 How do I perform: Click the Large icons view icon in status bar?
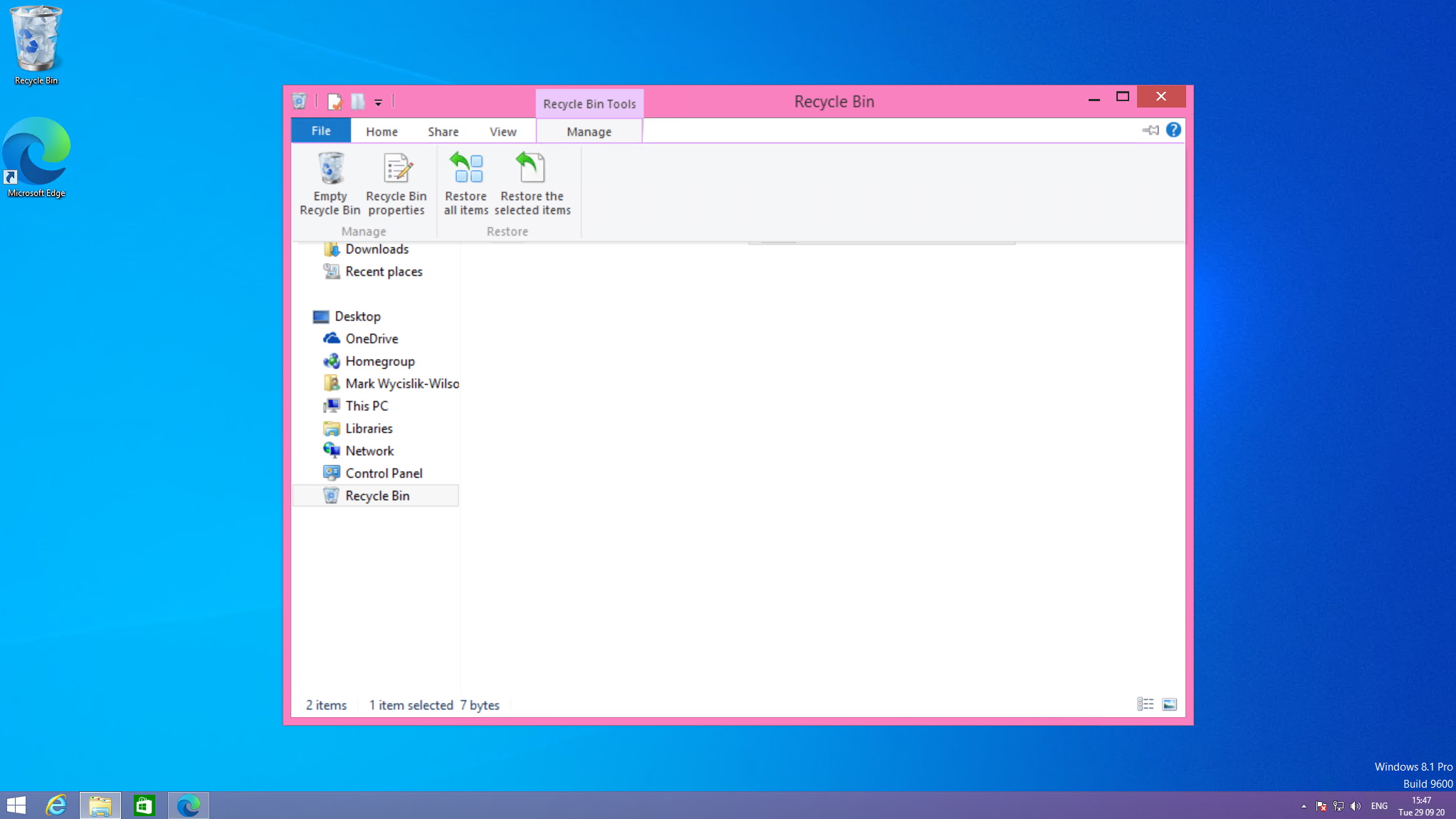1169,705
